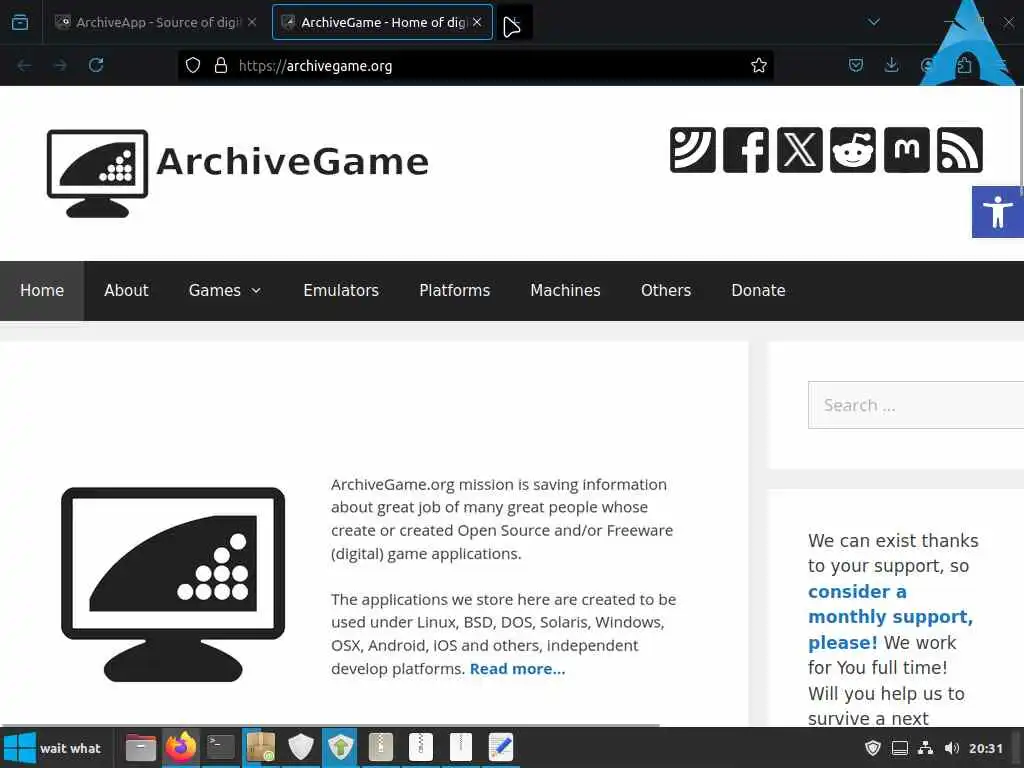
Task: View site security padlock info
Action: 221,65
